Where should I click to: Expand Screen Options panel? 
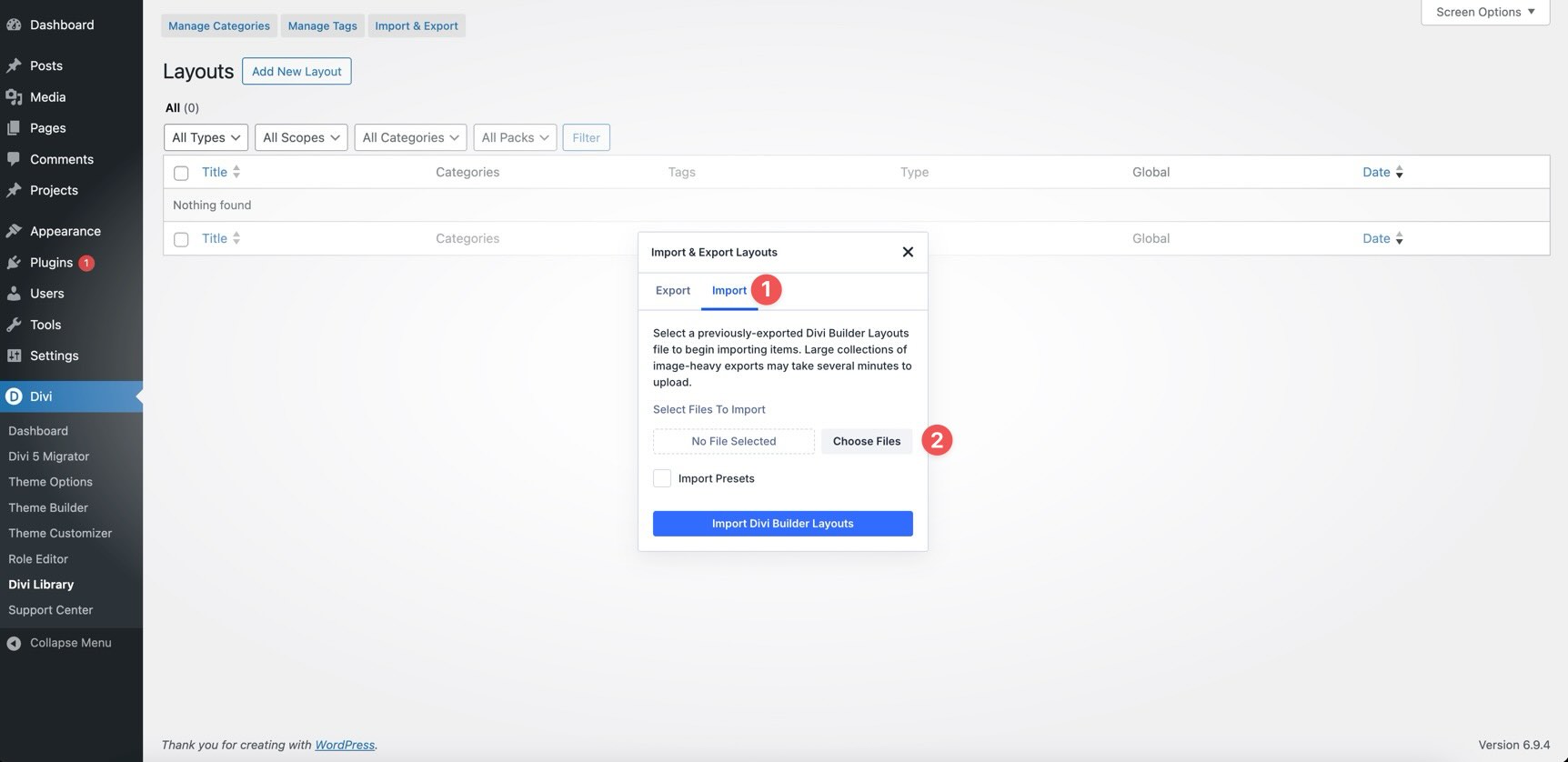point(1485,12)
